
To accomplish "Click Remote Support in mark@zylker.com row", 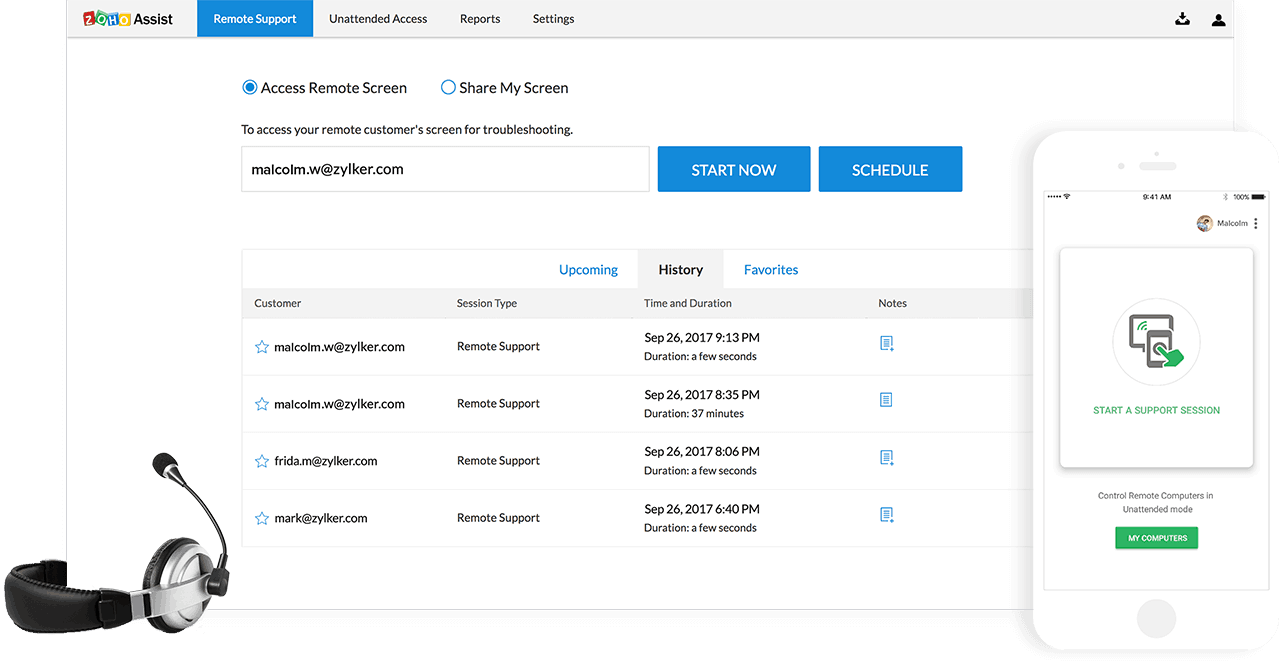I will 498,518.
